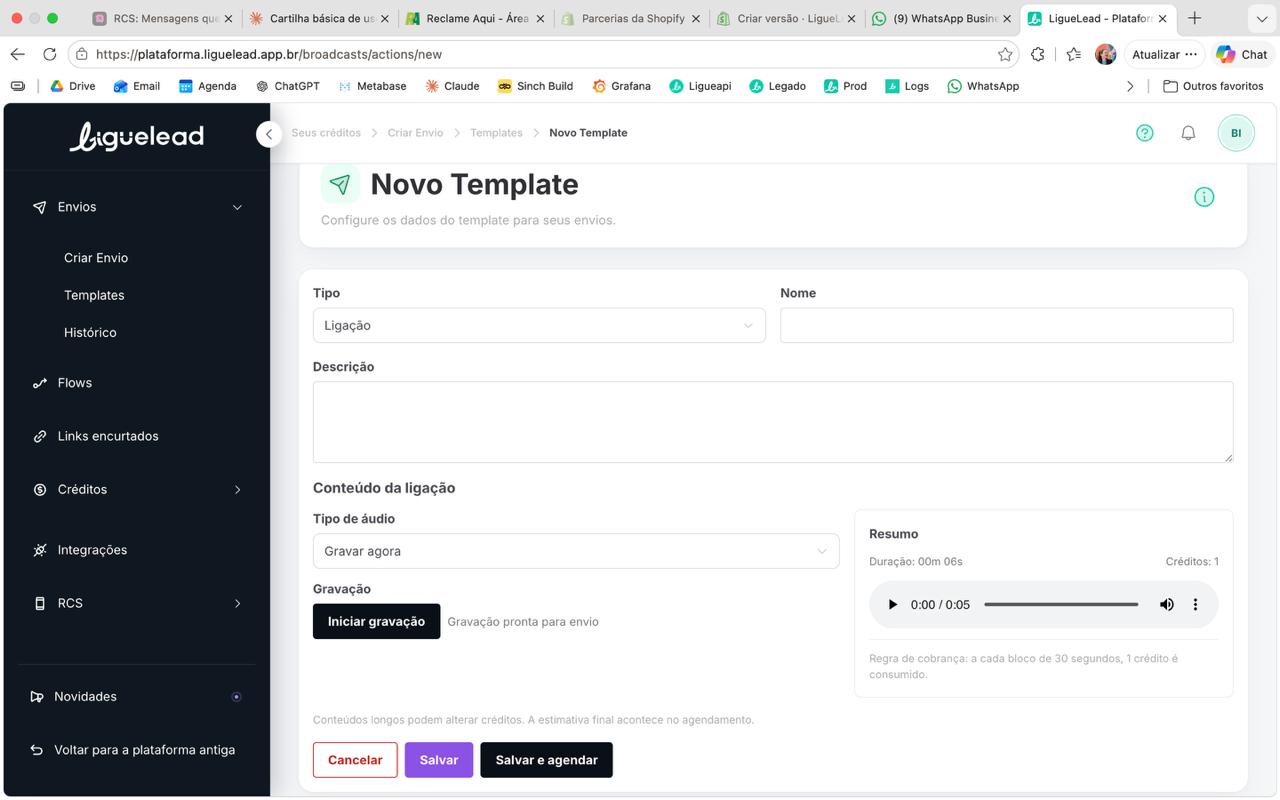Mute the audio player volume
This screenshot has height=800, width=1280.
pyautogui.click(x=1166, y=604)
